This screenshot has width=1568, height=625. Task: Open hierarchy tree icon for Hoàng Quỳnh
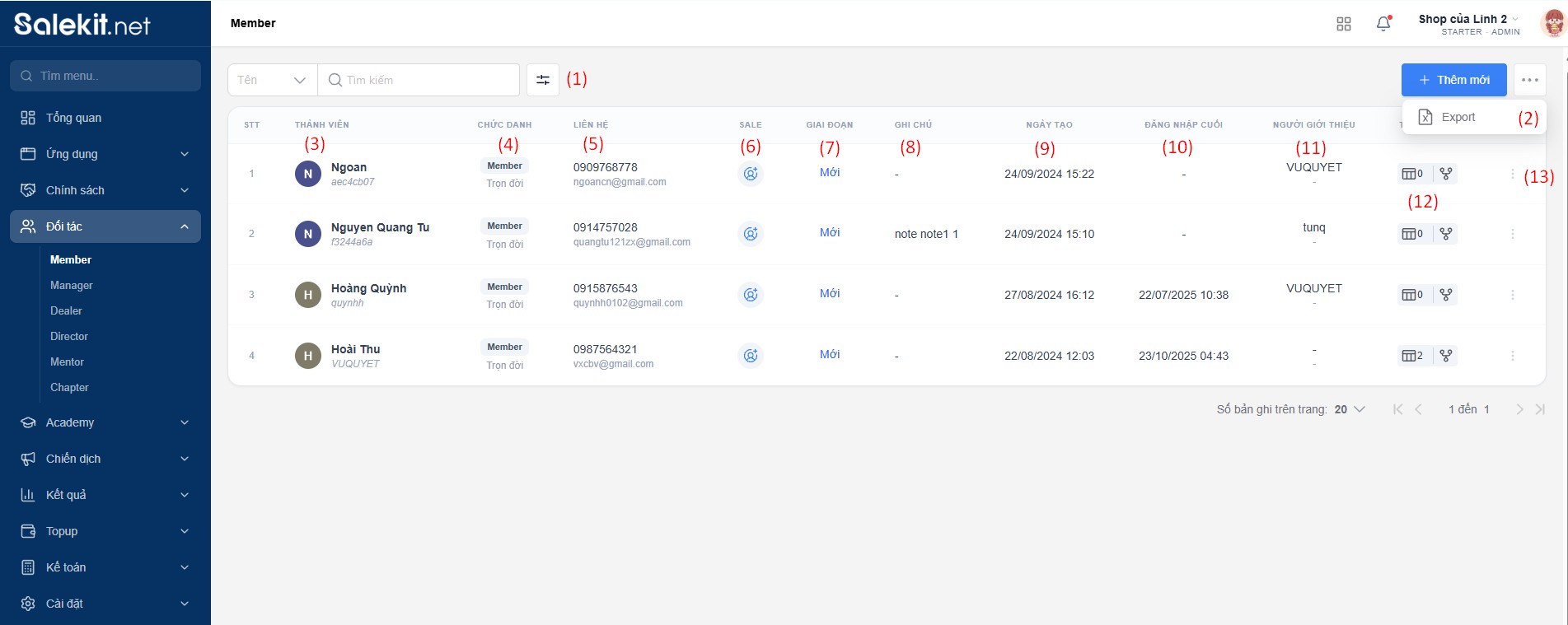coord(1445,295)
